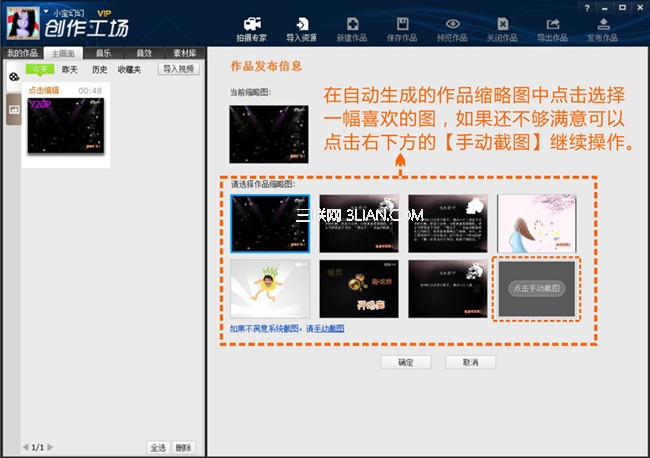650x458 pixels.
Task: Choose the third thumbnail in the second row
Action: tap(448, 289)
